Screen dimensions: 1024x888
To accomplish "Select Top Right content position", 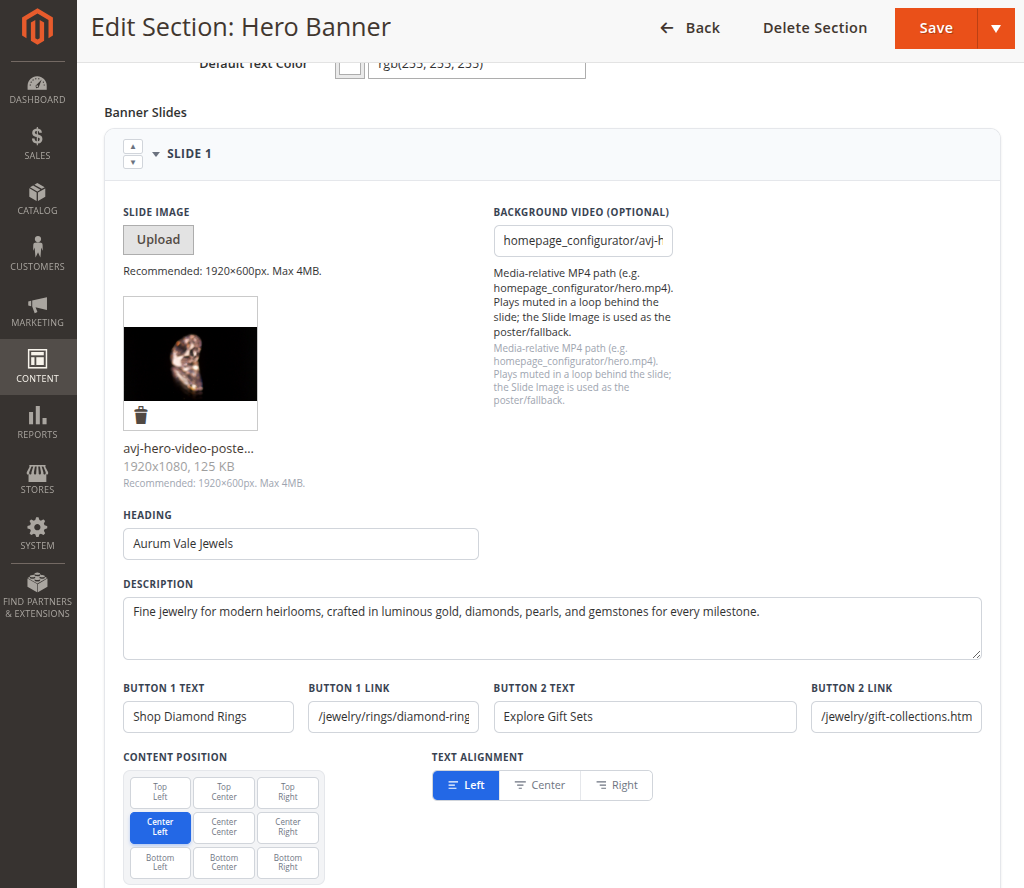I will pos(288,792).
